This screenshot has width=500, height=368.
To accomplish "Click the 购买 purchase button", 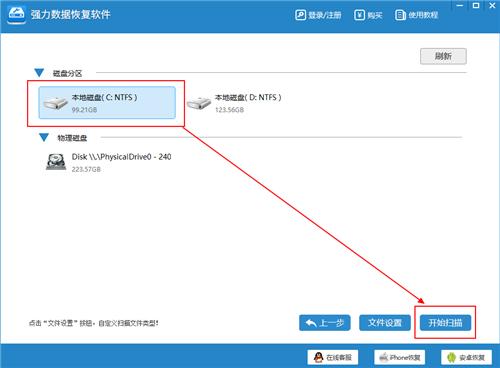I will coord(368,15).
